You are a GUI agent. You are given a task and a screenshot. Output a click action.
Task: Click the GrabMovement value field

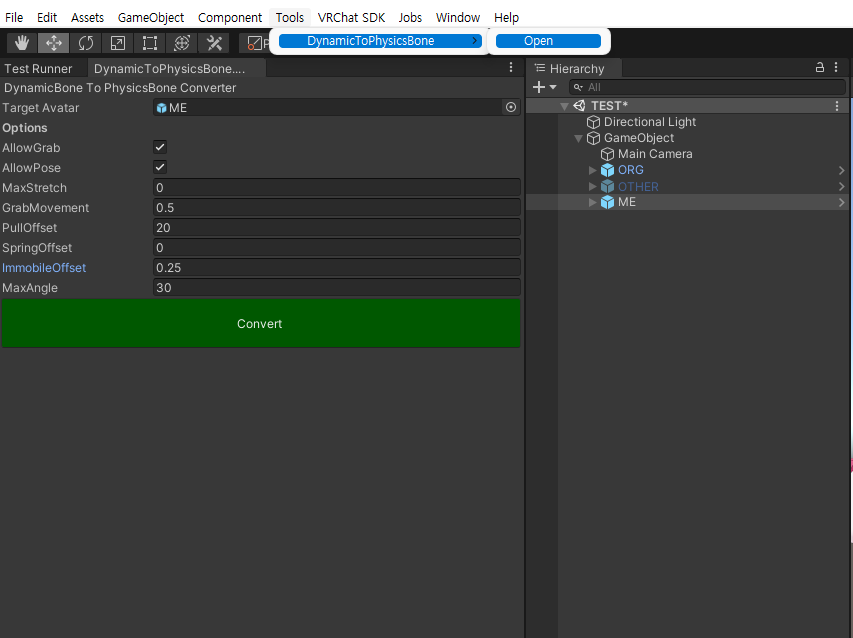click(x=337, y=208)
